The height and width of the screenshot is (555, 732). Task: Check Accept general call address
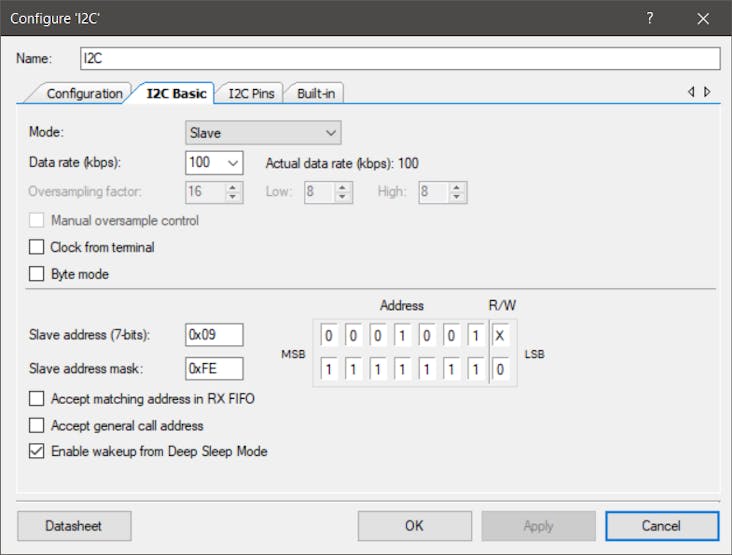[37, 425]
